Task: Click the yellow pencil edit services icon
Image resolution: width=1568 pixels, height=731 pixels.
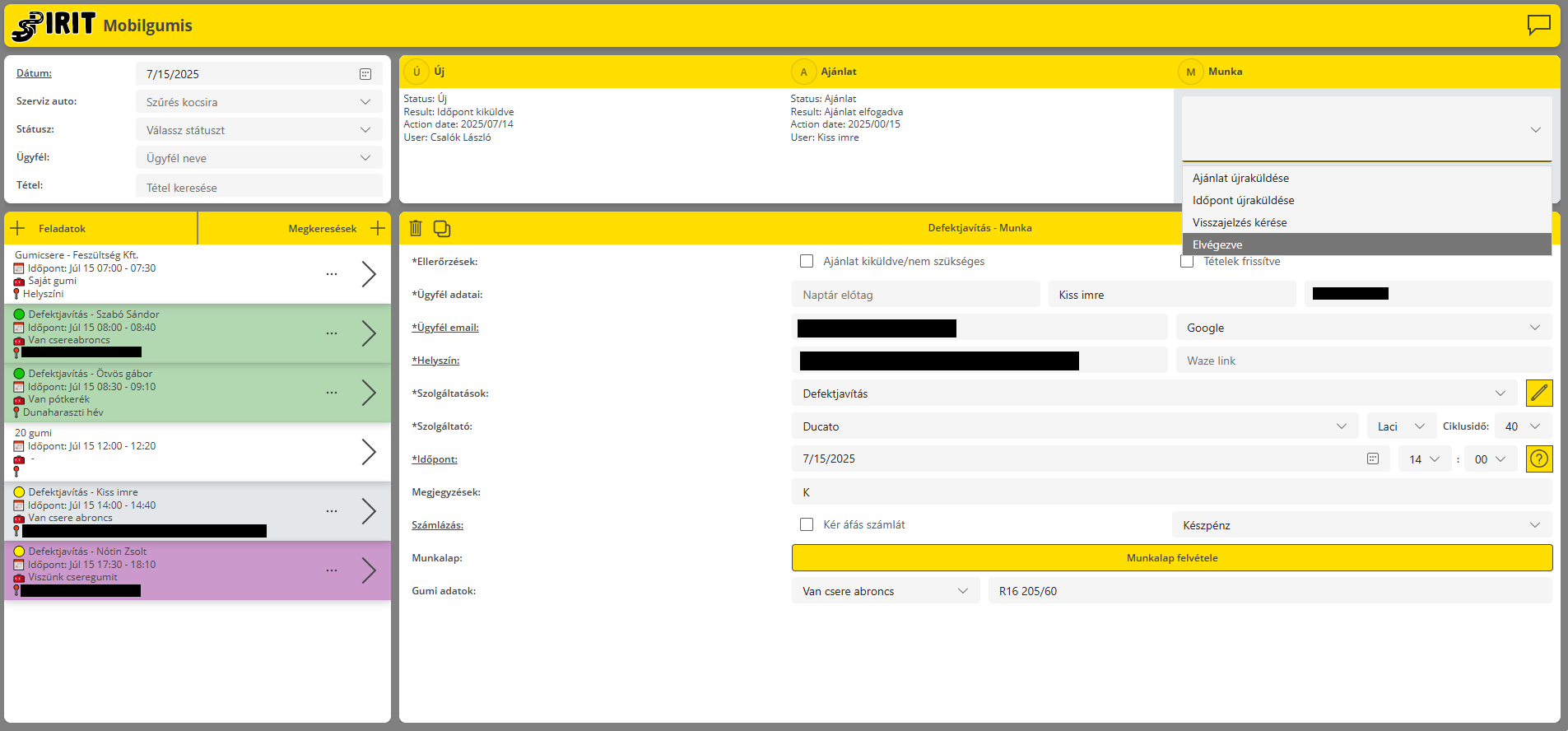Action: point(1538,393)
